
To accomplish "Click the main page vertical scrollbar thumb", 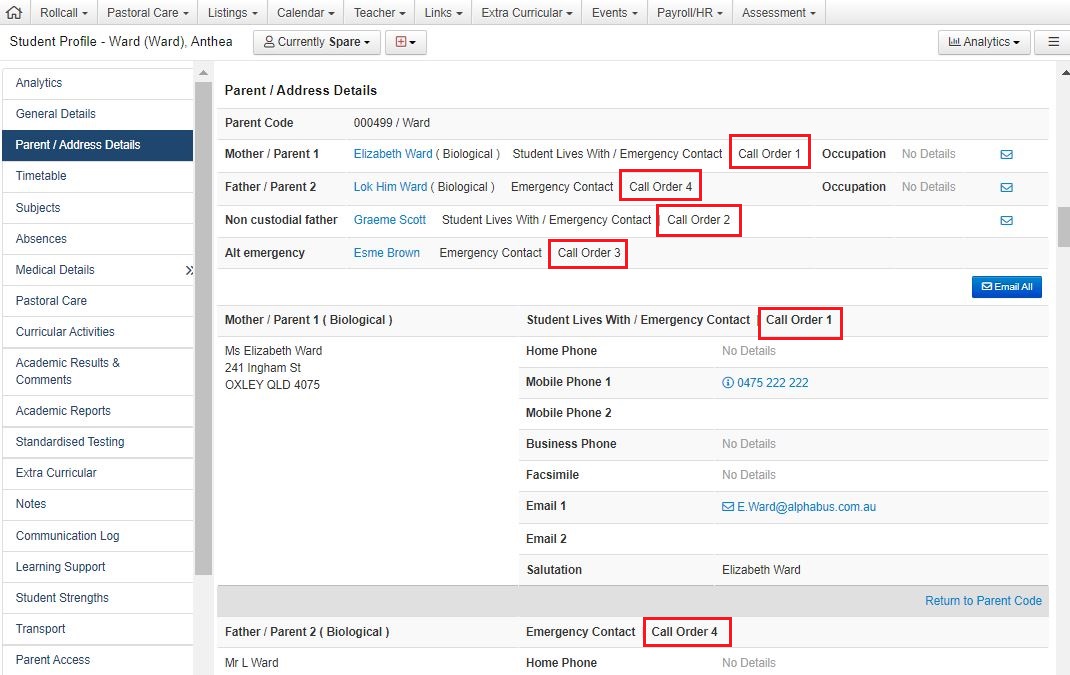I will (1063, 226).
